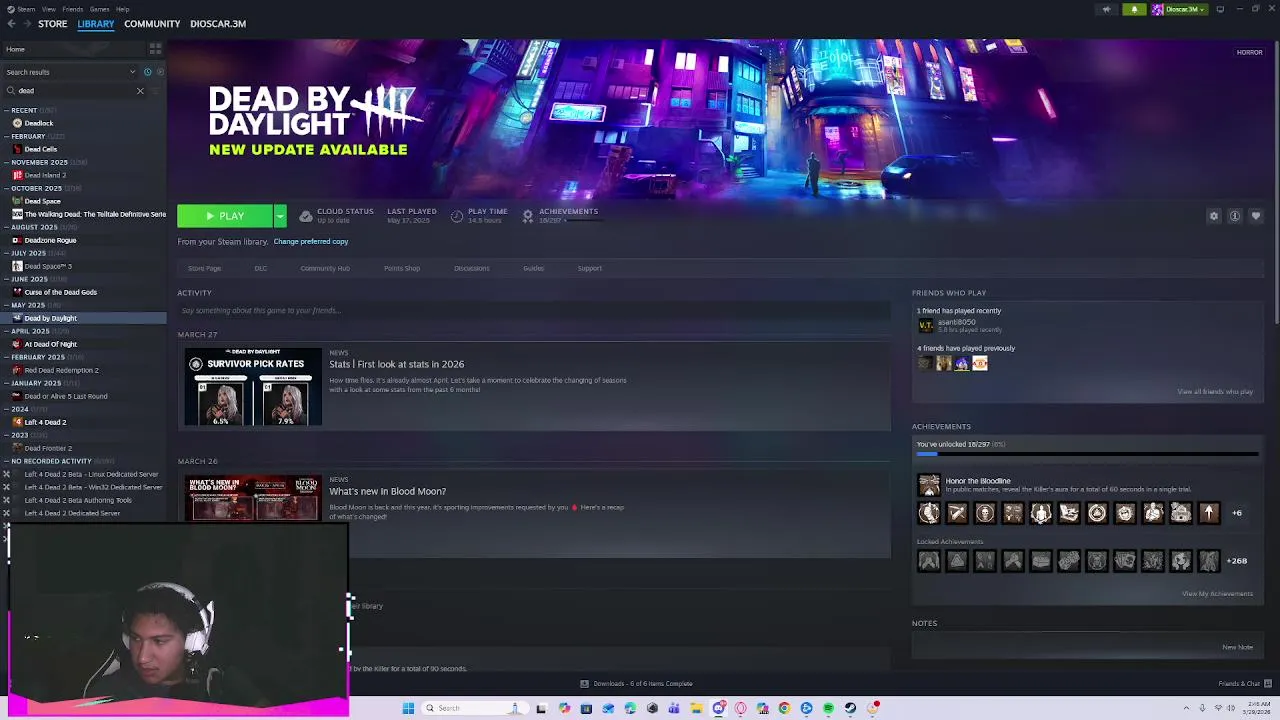Open the Points Shop tab

click(x=402, y=268)
